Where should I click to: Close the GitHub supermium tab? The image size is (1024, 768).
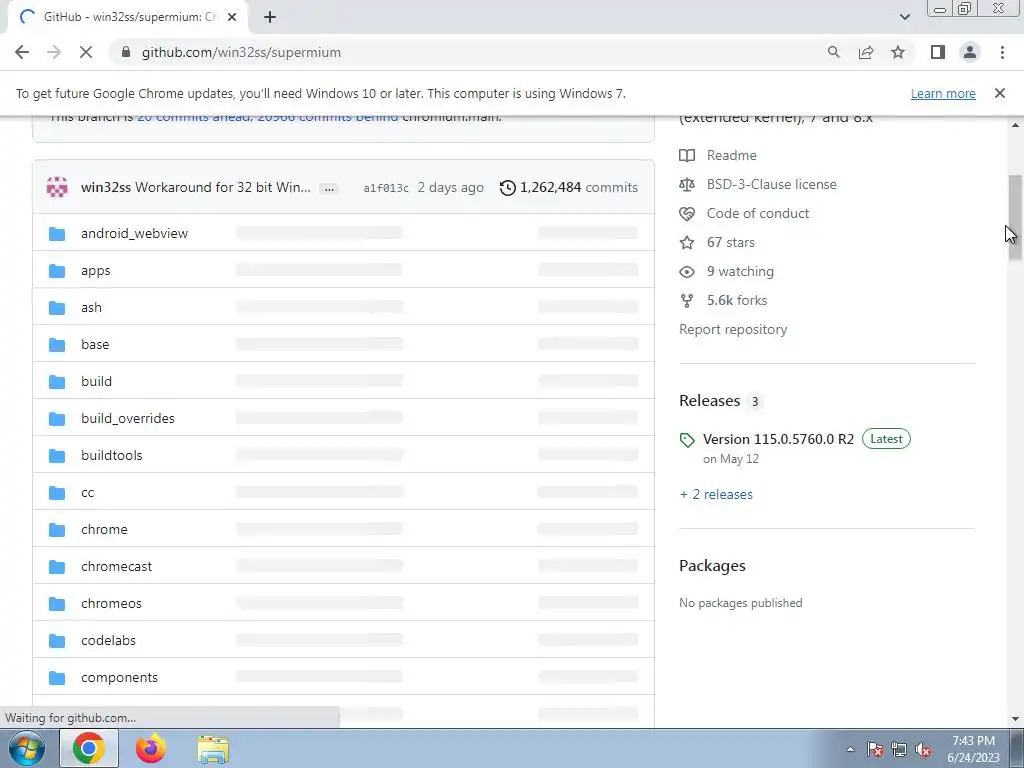coord(232,17)
